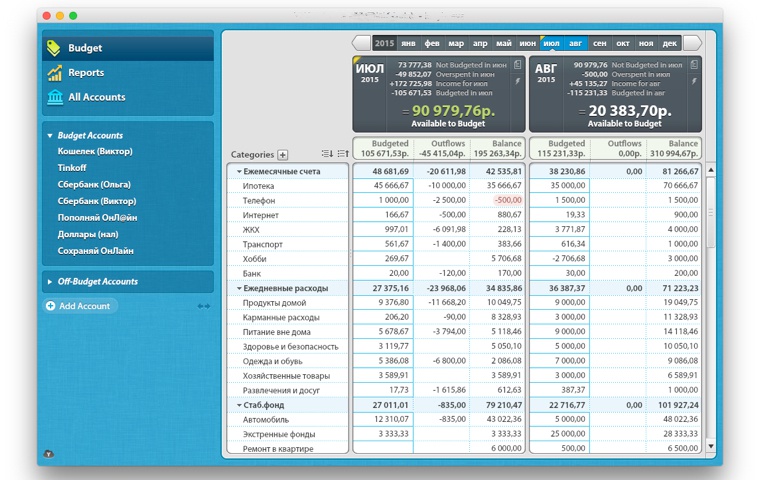Open All Accounts with bank icon

(x=96, y=97)
